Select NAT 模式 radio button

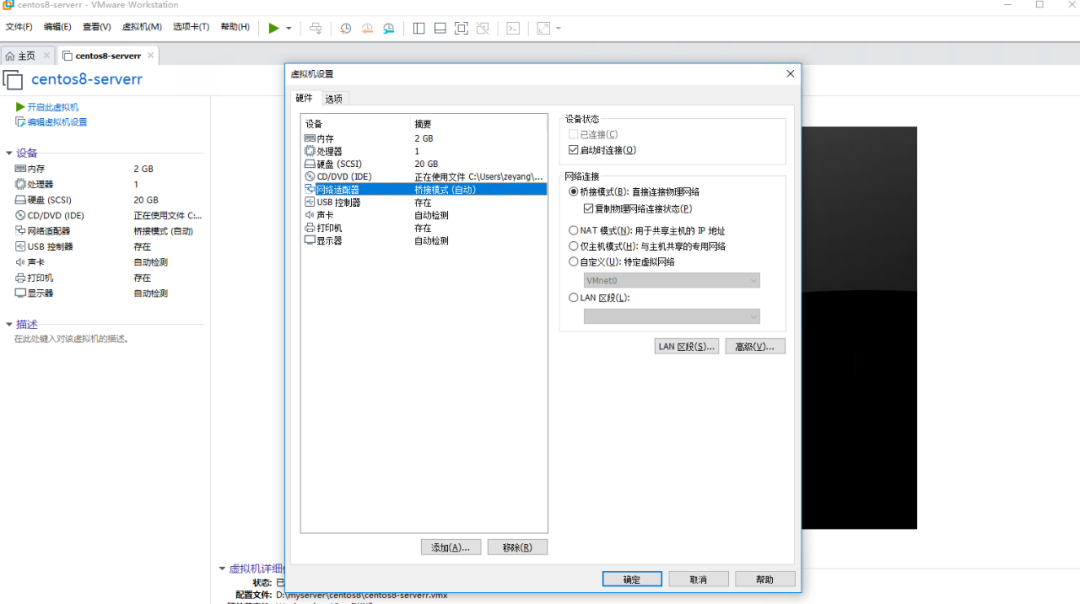click(x=573, y=231)
